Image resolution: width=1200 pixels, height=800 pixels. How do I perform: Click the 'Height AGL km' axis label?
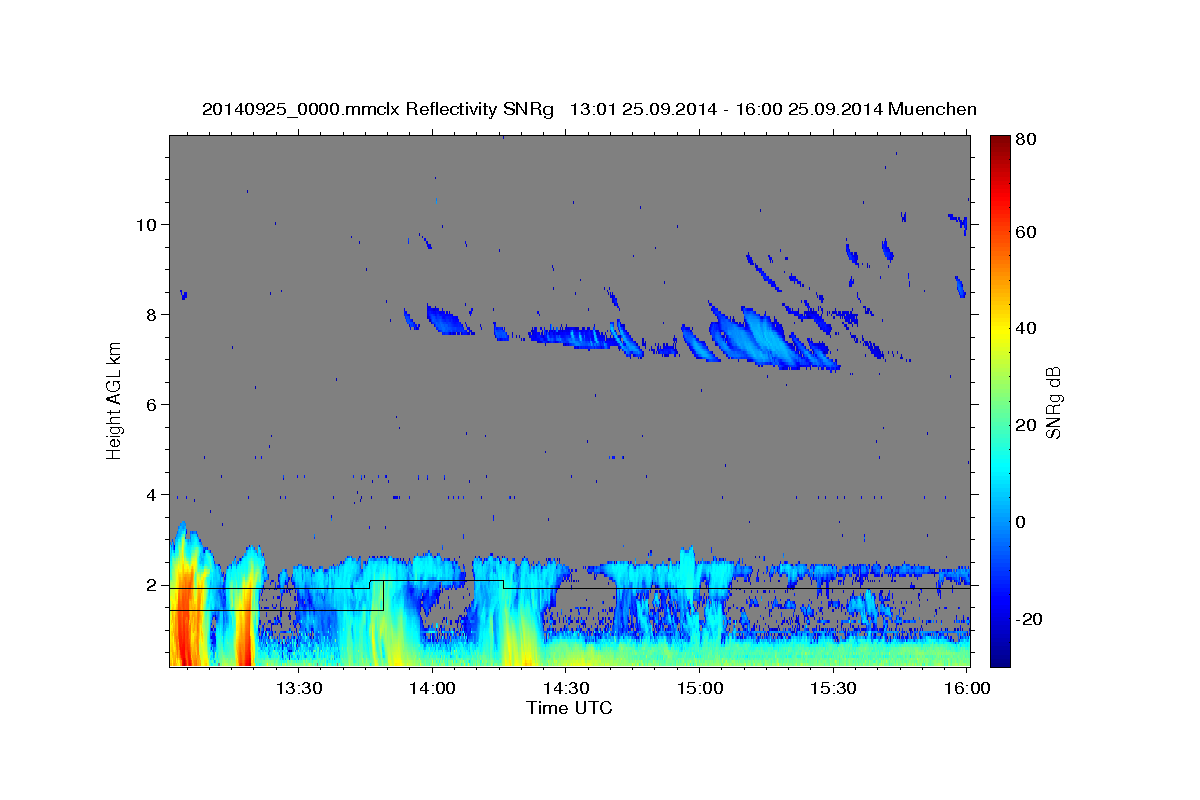coord(114,400)
